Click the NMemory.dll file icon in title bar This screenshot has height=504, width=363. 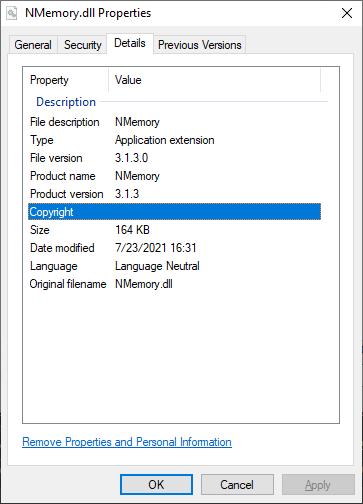click(12, 13)
